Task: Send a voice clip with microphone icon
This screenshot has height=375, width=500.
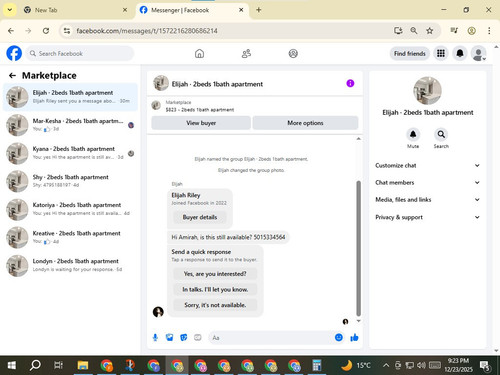Action: [x=155, y=338]
